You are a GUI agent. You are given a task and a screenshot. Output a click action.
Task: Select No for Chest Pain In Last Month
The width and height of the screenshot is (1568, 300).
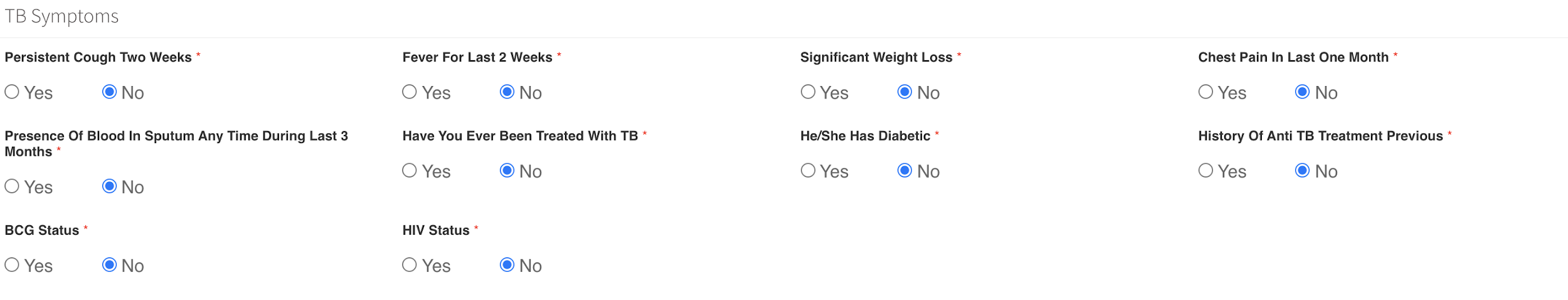(1302, 92)
